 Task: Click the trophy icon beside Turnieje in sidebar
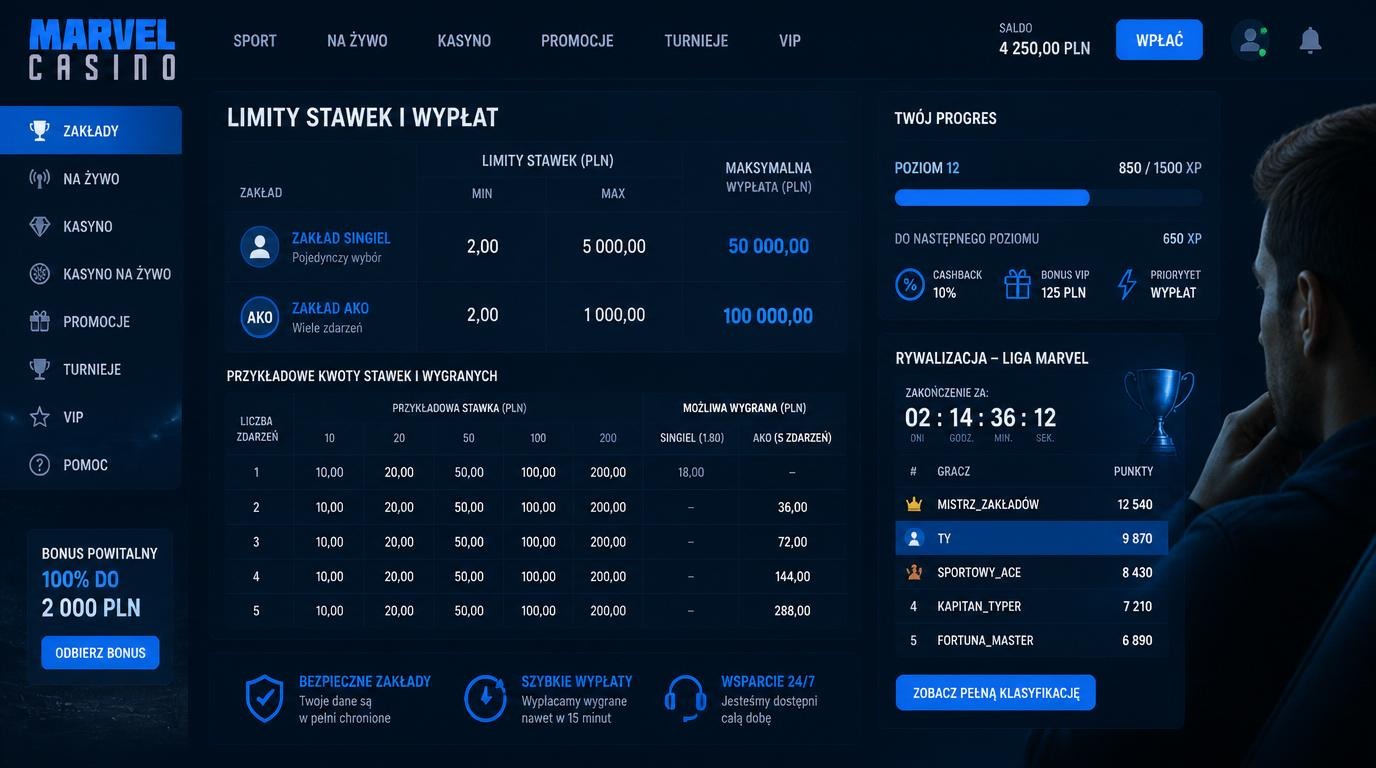coord(40,369)
